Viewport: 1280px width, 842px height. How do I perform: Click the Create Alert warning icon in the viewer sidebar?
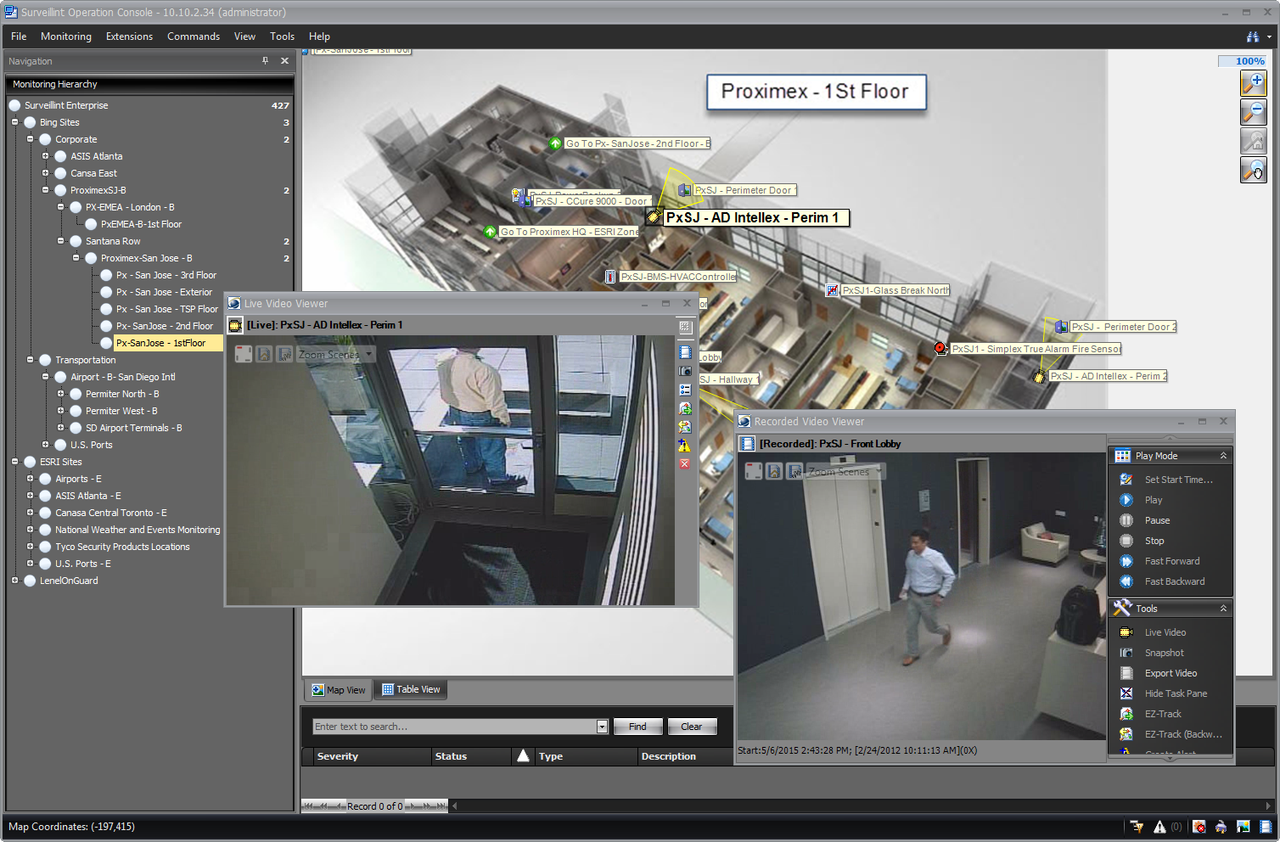(x=684, y=444)
